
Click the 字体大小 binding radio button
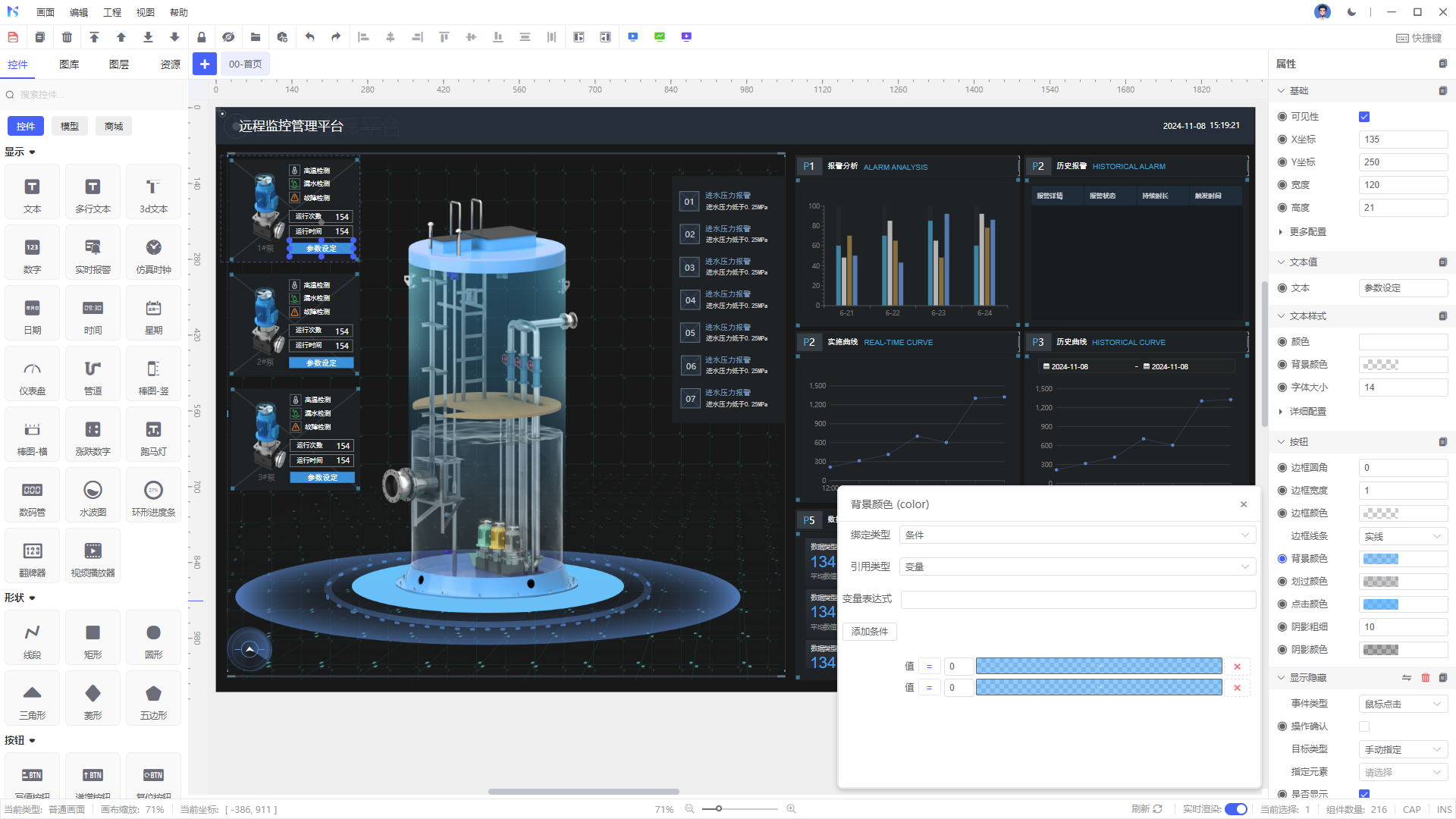1282,388
